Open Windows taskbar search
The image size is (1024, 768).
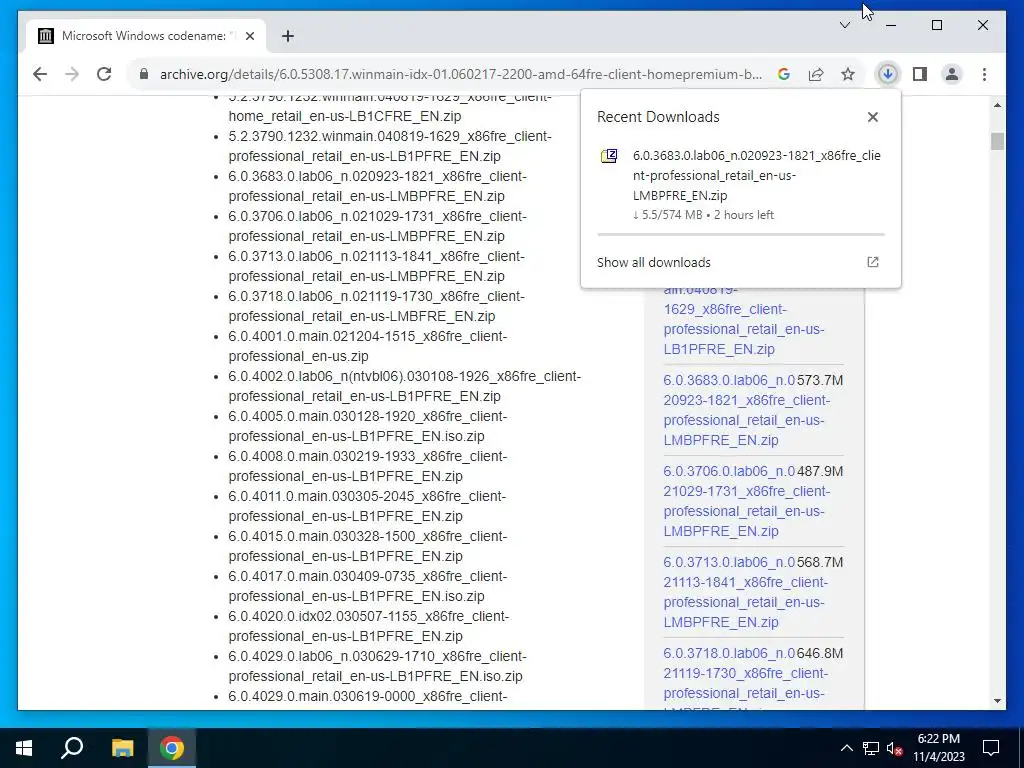point(72,748)
